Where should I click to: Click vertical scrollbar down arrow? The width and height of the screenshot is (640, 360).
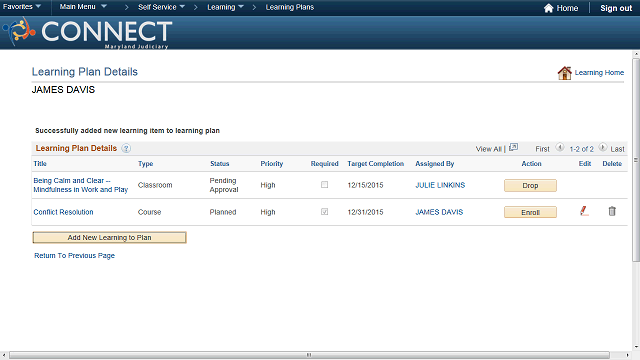[636, 347]
